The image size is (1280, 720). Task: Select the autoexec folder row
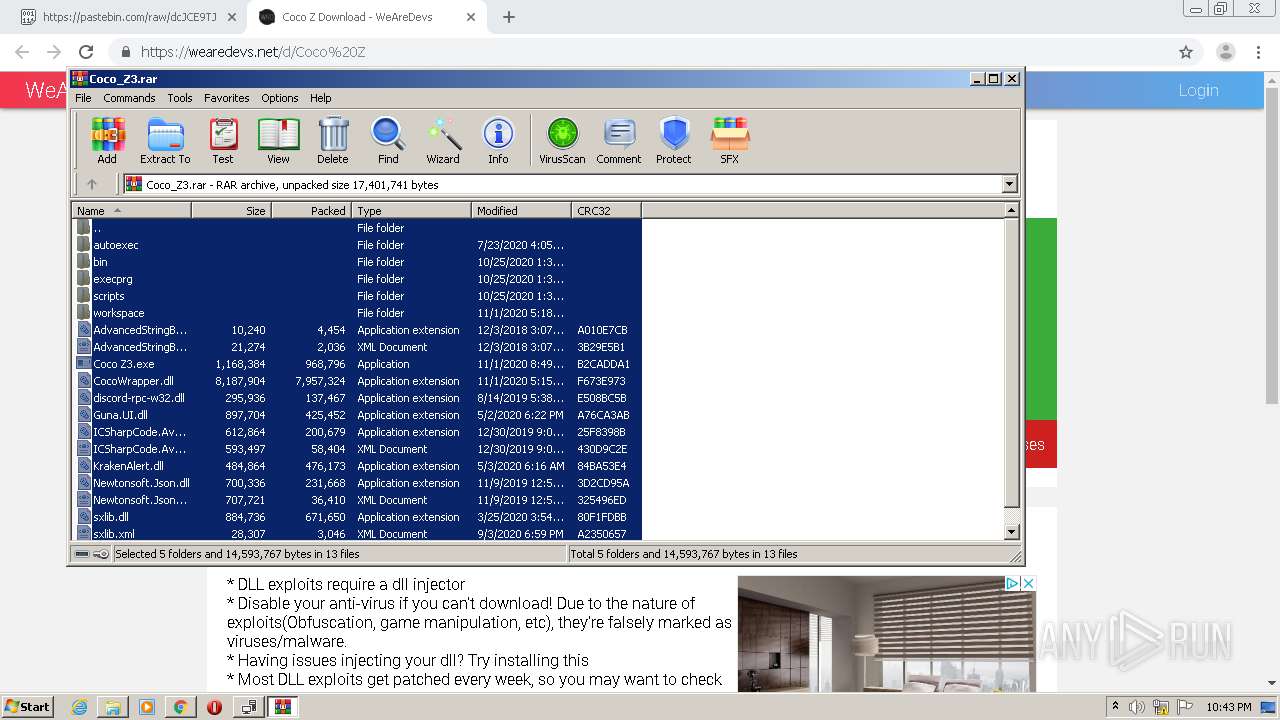(357, 245)
